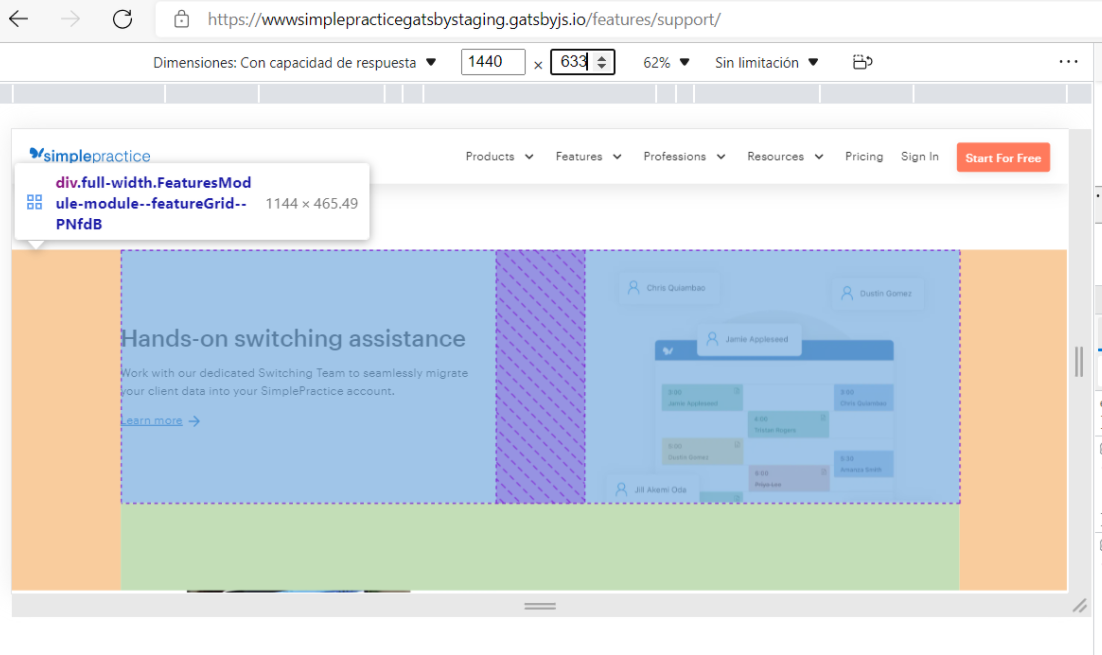Click the 1440 width input field
Viewport: 1102px width, 655px height.
(x=492, y=61)
